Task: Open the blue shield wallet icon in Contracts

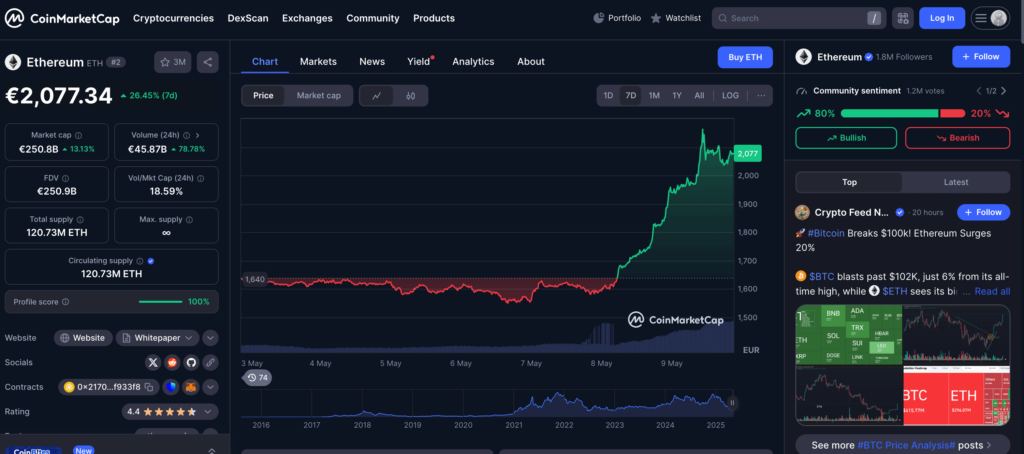Action: click(170, 387)
